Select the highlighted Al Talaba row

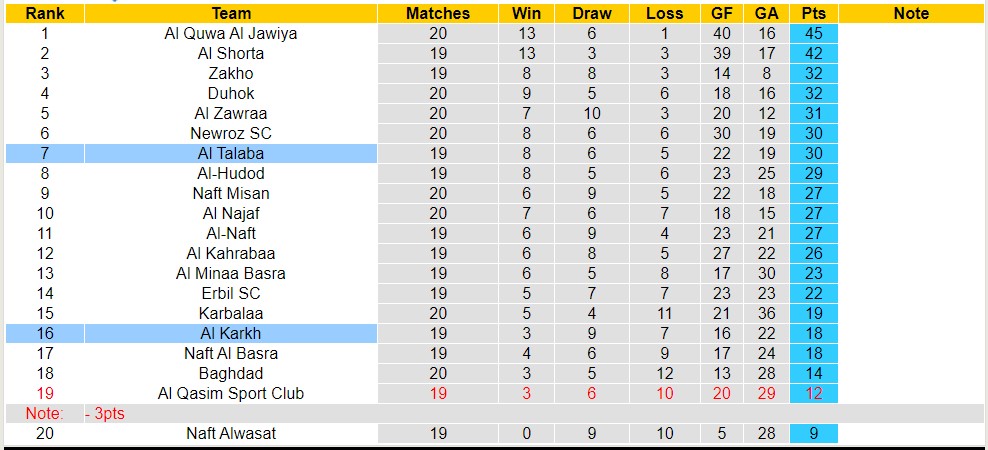click(231, 153)
